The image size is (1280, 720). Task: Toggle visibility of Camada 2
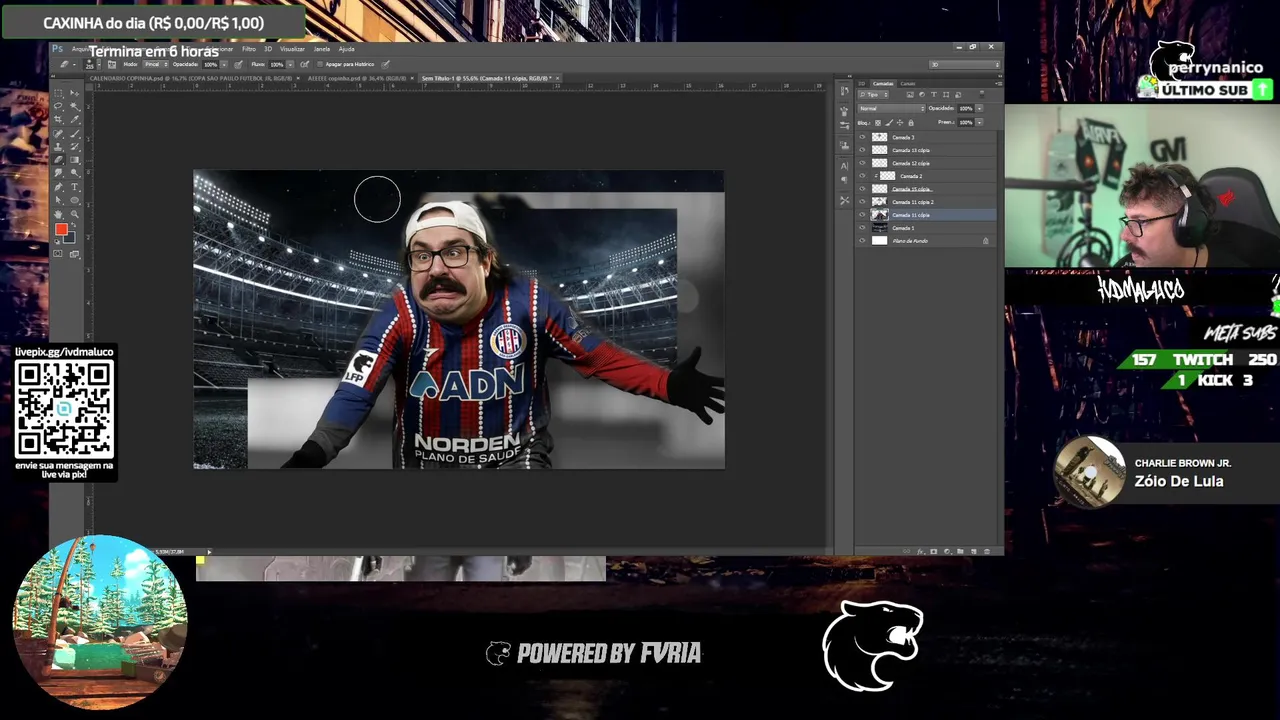coord(862,176)
